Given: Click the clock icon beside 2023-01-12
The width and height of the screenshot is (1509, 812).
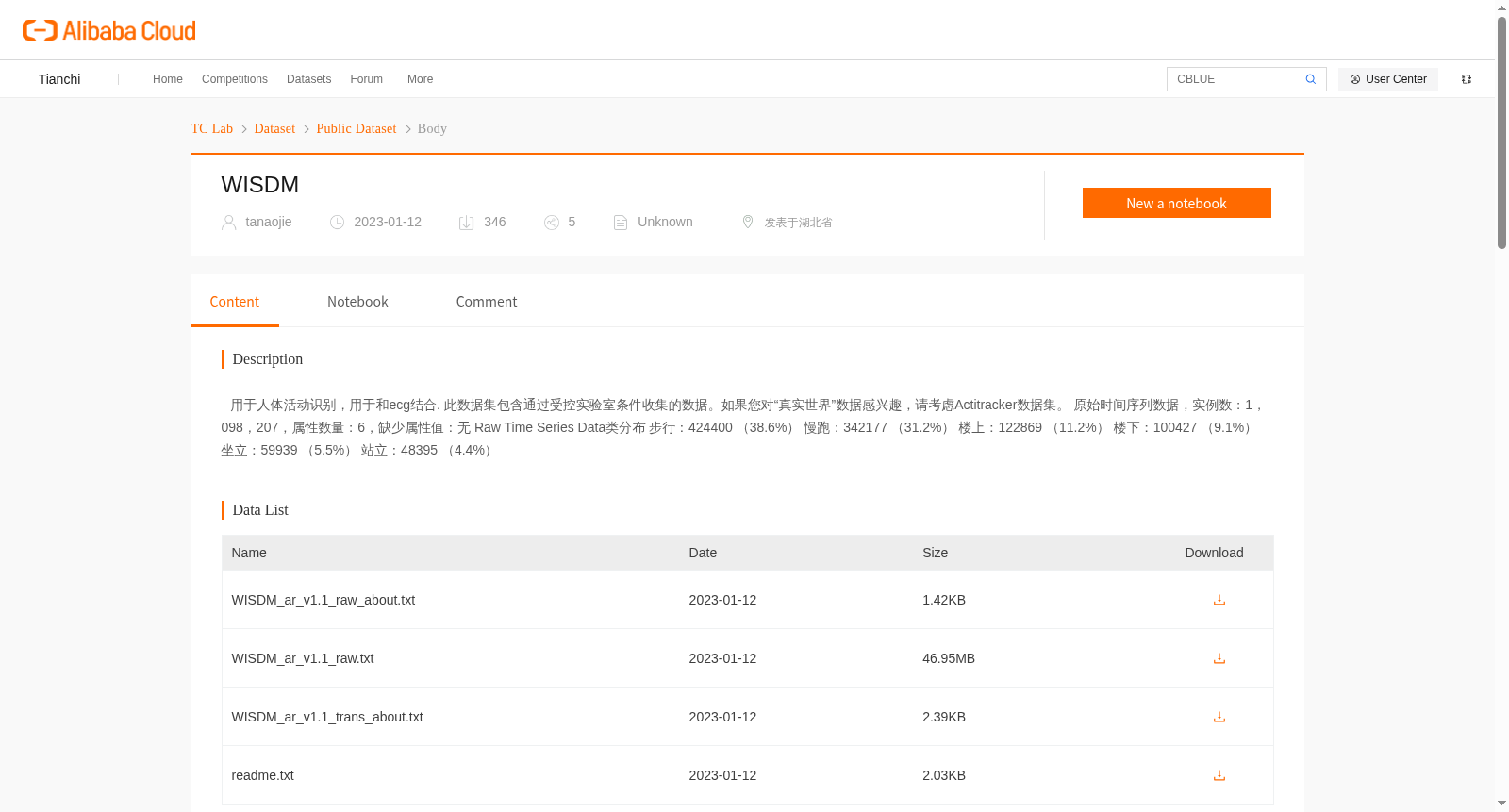Looking at the screenshot, I should (x=337, y=223).
